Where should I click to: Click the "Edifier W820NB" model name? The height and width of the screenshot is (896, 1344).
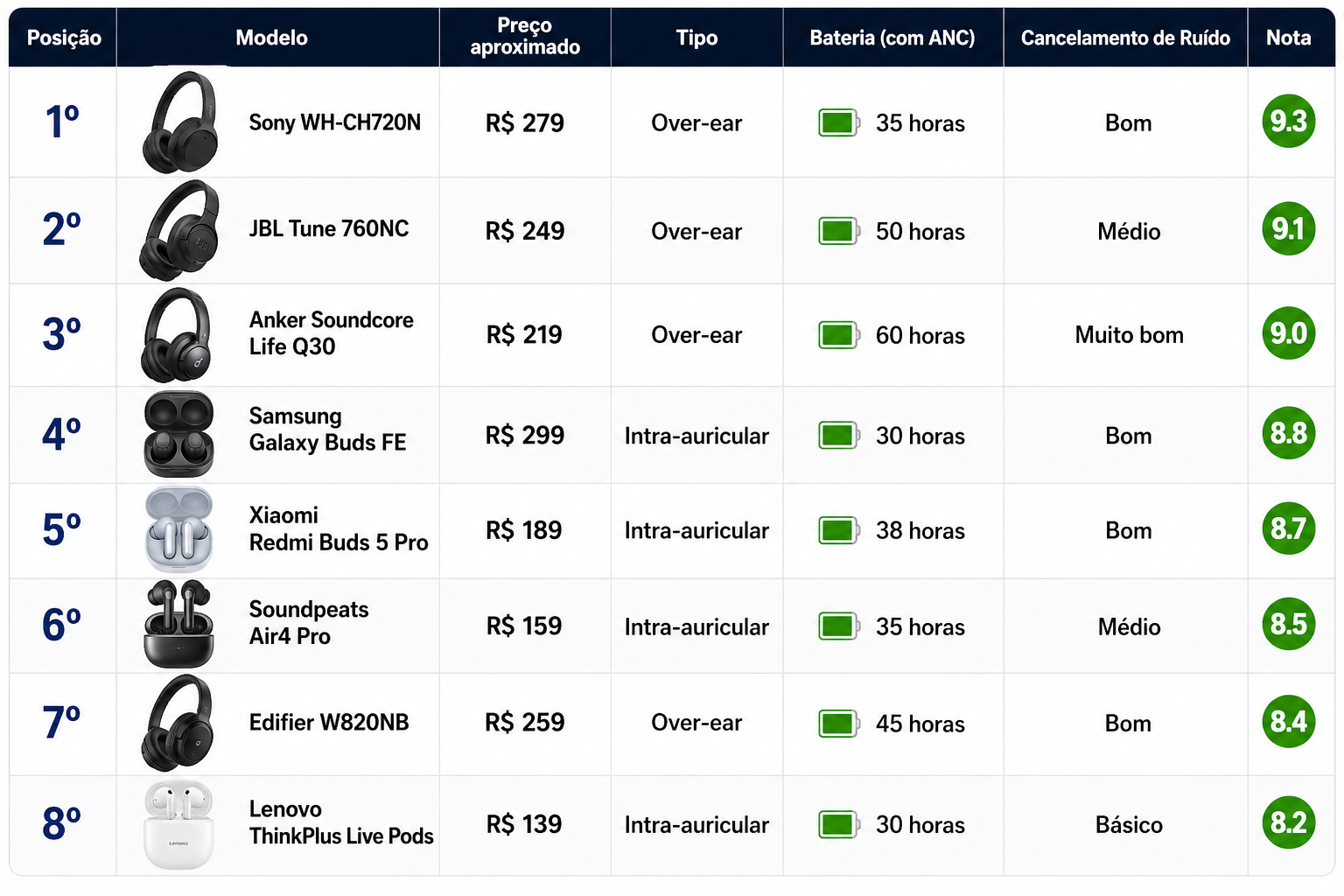(329, 723)
